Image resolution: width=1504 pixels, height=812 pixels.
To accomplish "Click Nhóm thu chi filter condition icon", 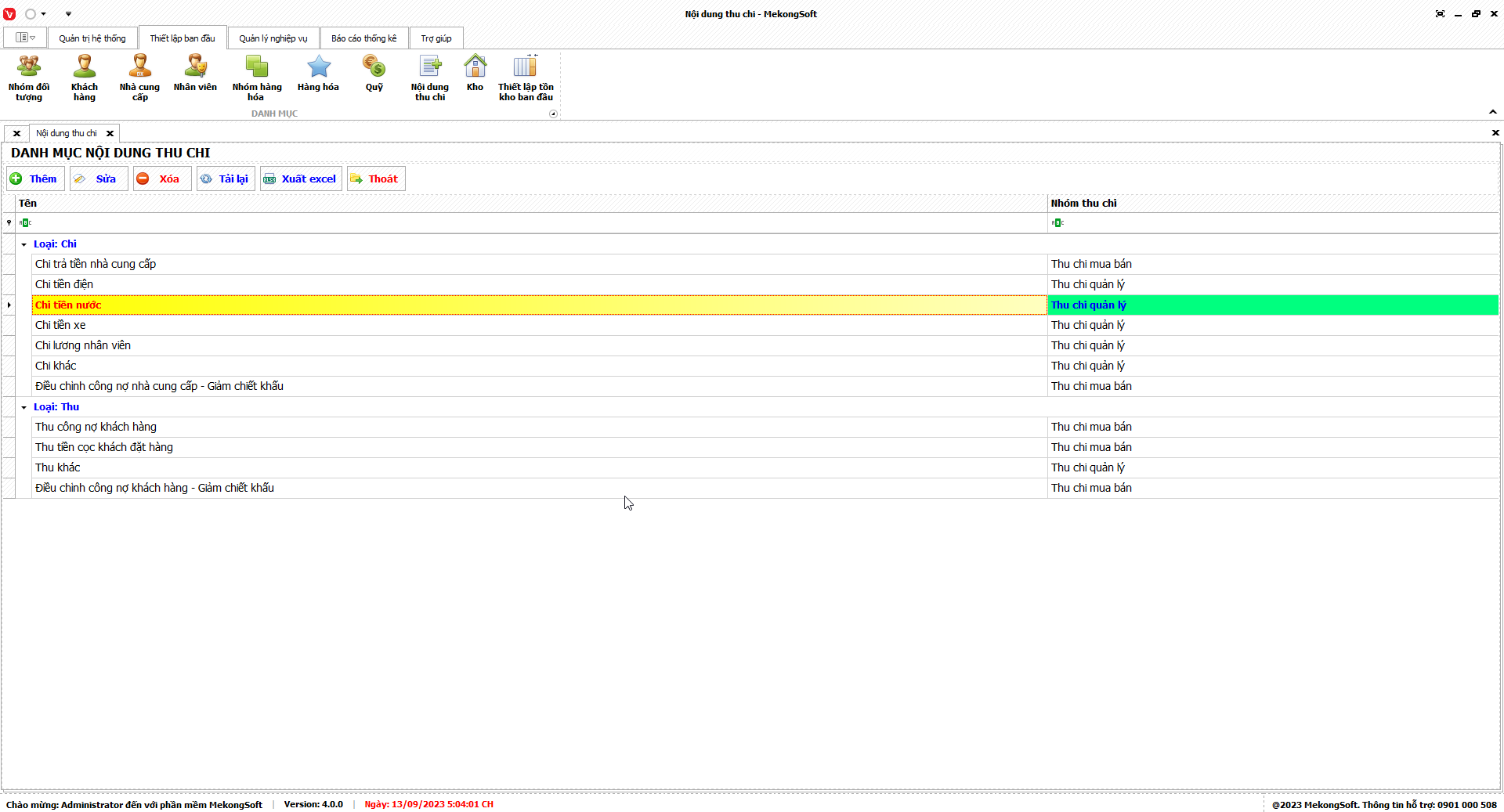I will click(x=1057, y=223).
